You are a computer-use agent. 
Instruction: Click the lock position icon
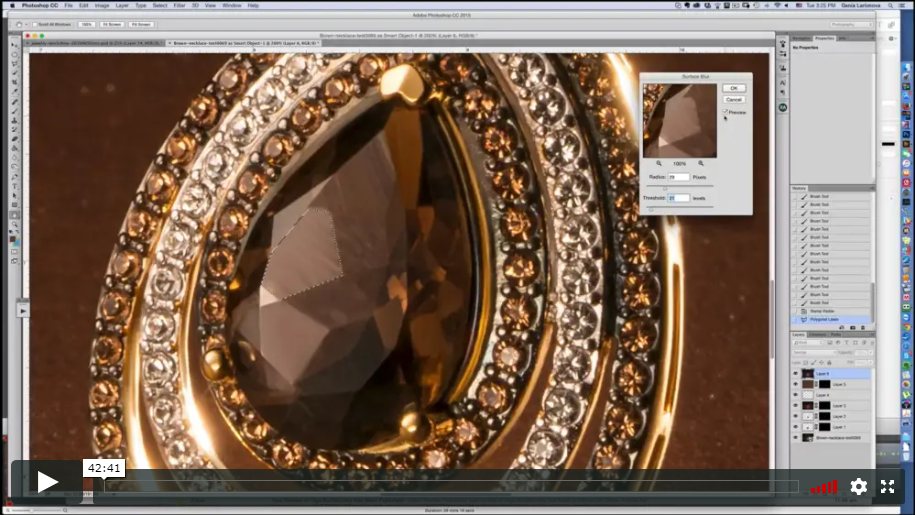822,362
